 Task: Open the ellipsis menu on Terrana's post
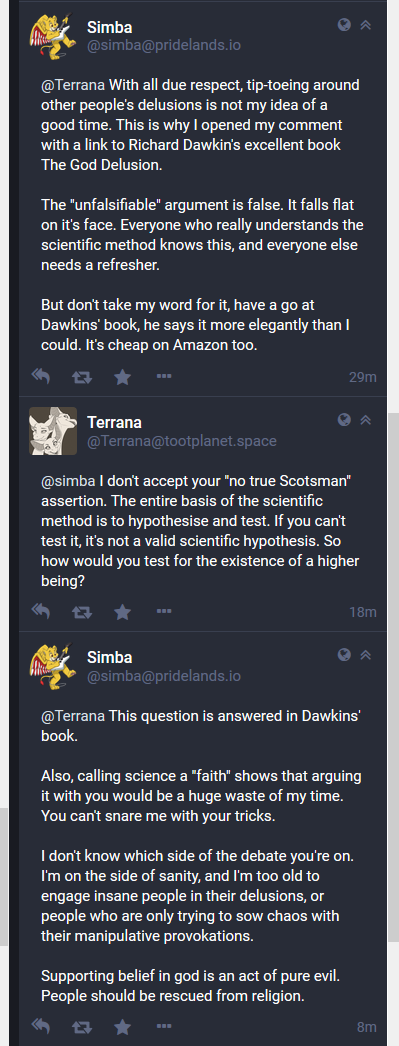pos(163,610)
